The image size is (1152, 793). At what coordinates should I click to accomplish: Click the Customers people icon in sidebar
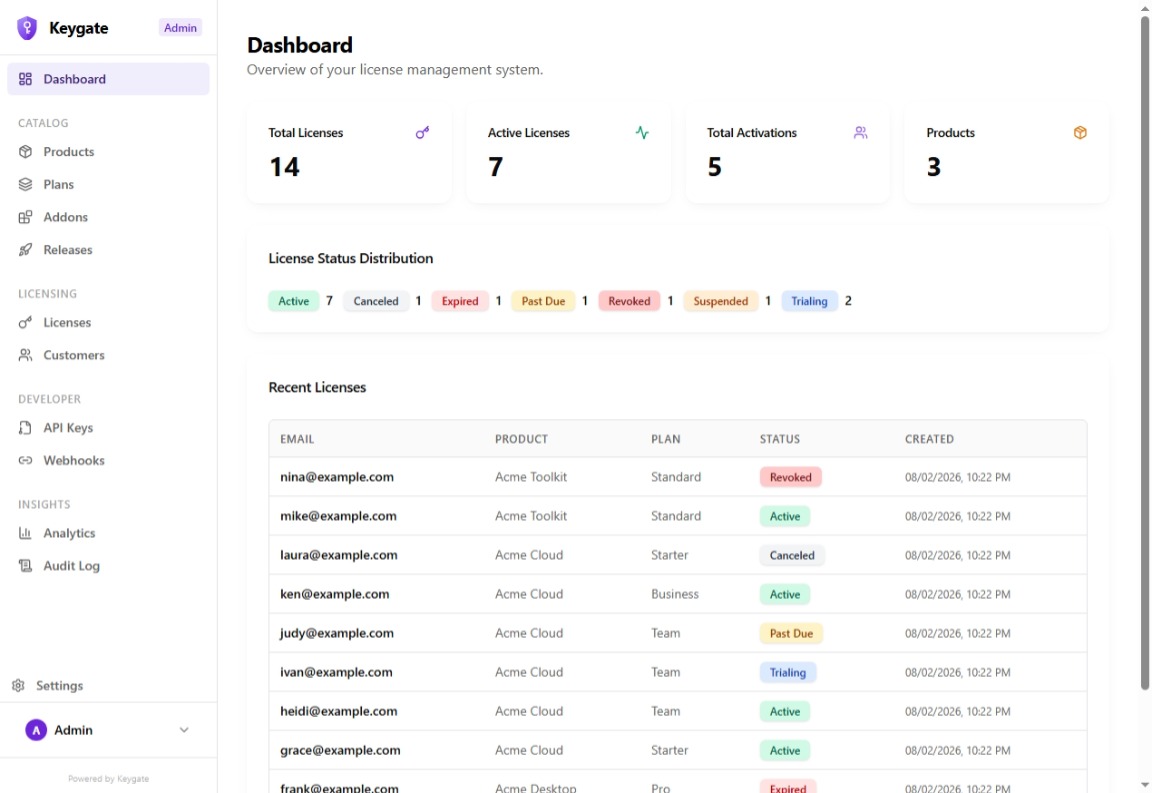click(25, 355)
